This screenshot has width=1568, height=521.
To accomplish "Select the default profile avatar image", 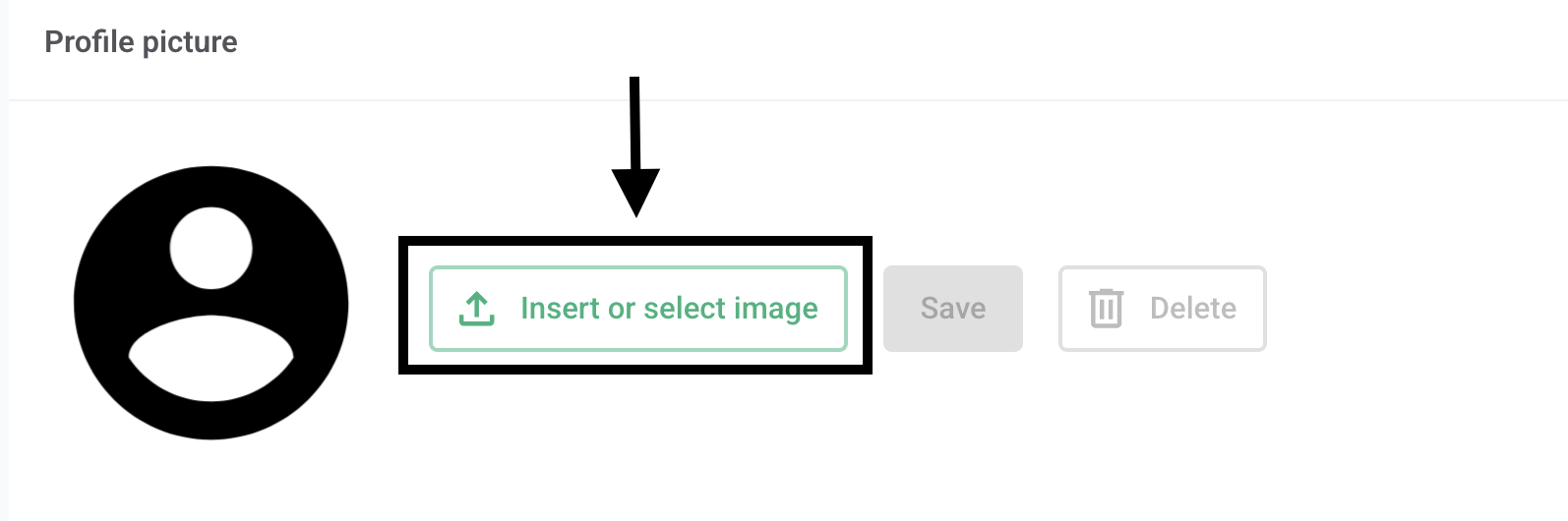I will [211, 303].
